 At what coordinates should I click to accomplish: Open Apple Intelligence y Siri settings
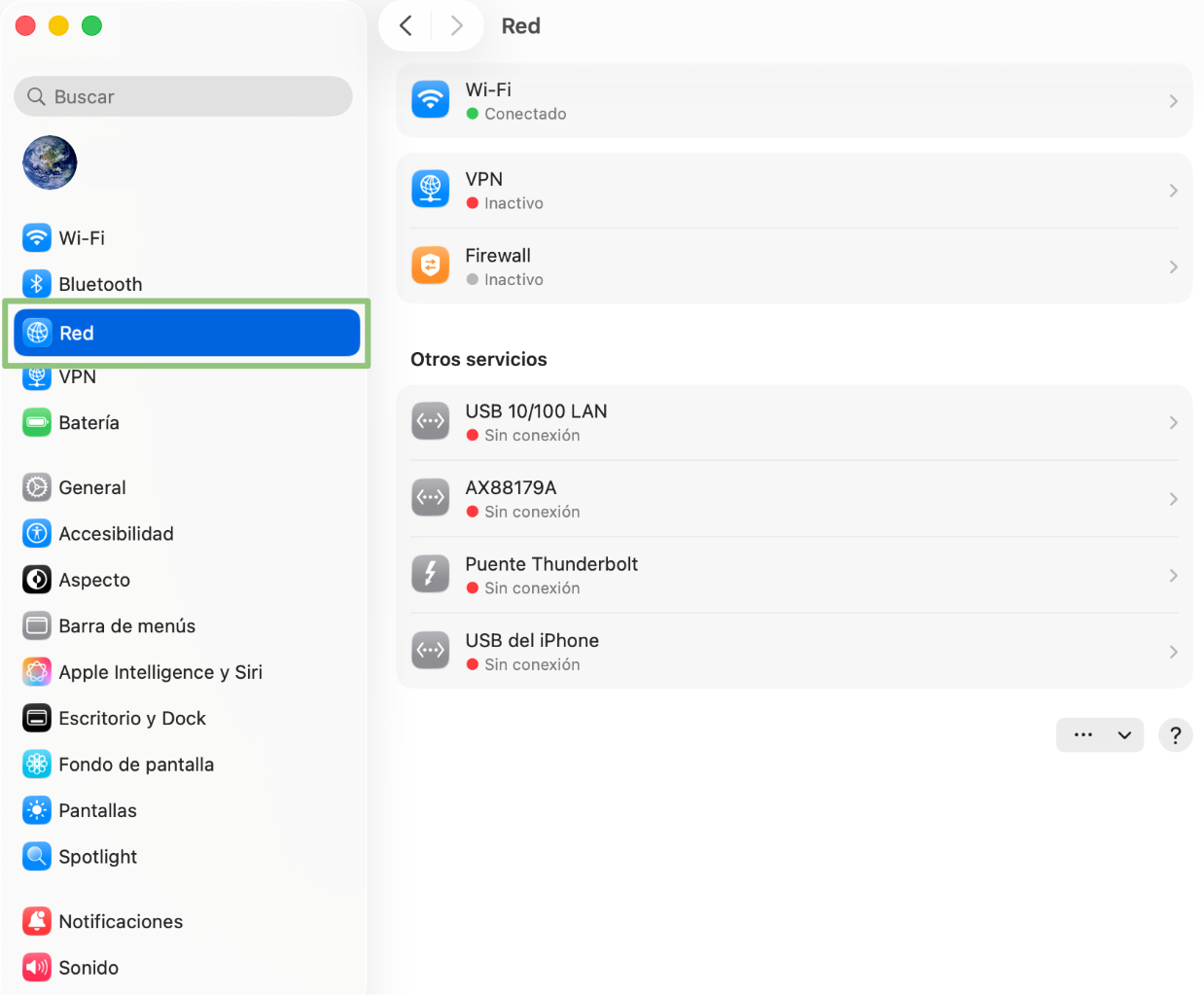tap(36, 671)
